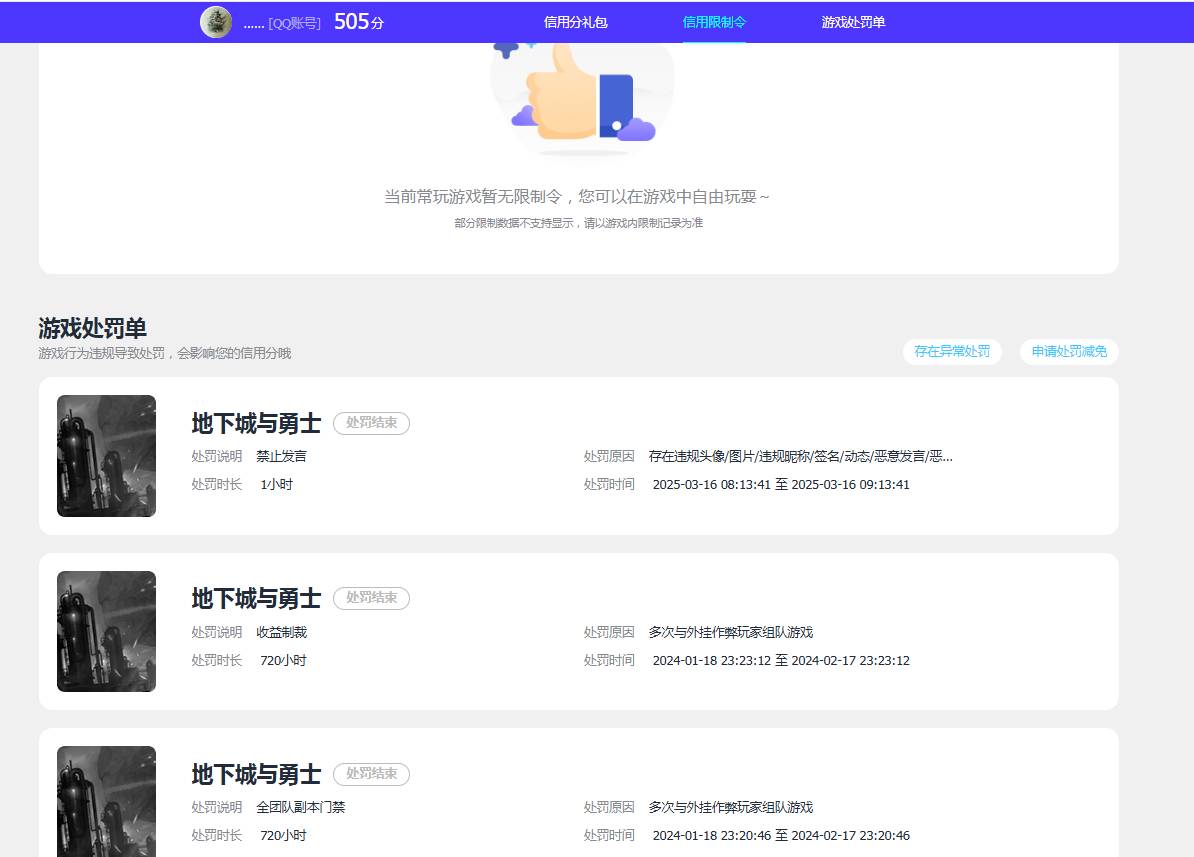
Task: Click the user avatar in the top bar
Action: click(216, 21)
